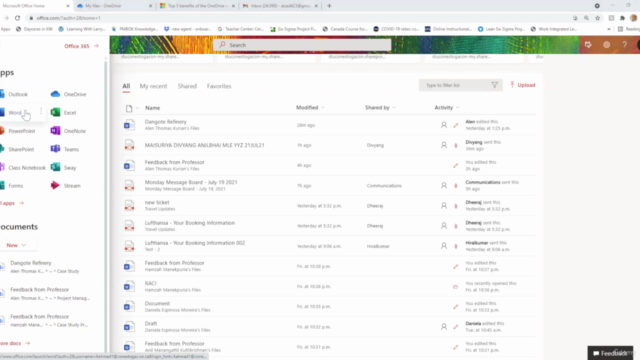The image size is (640, 360).
Task: Click the notifications icon in the Office header
Action: coord(588,45)
